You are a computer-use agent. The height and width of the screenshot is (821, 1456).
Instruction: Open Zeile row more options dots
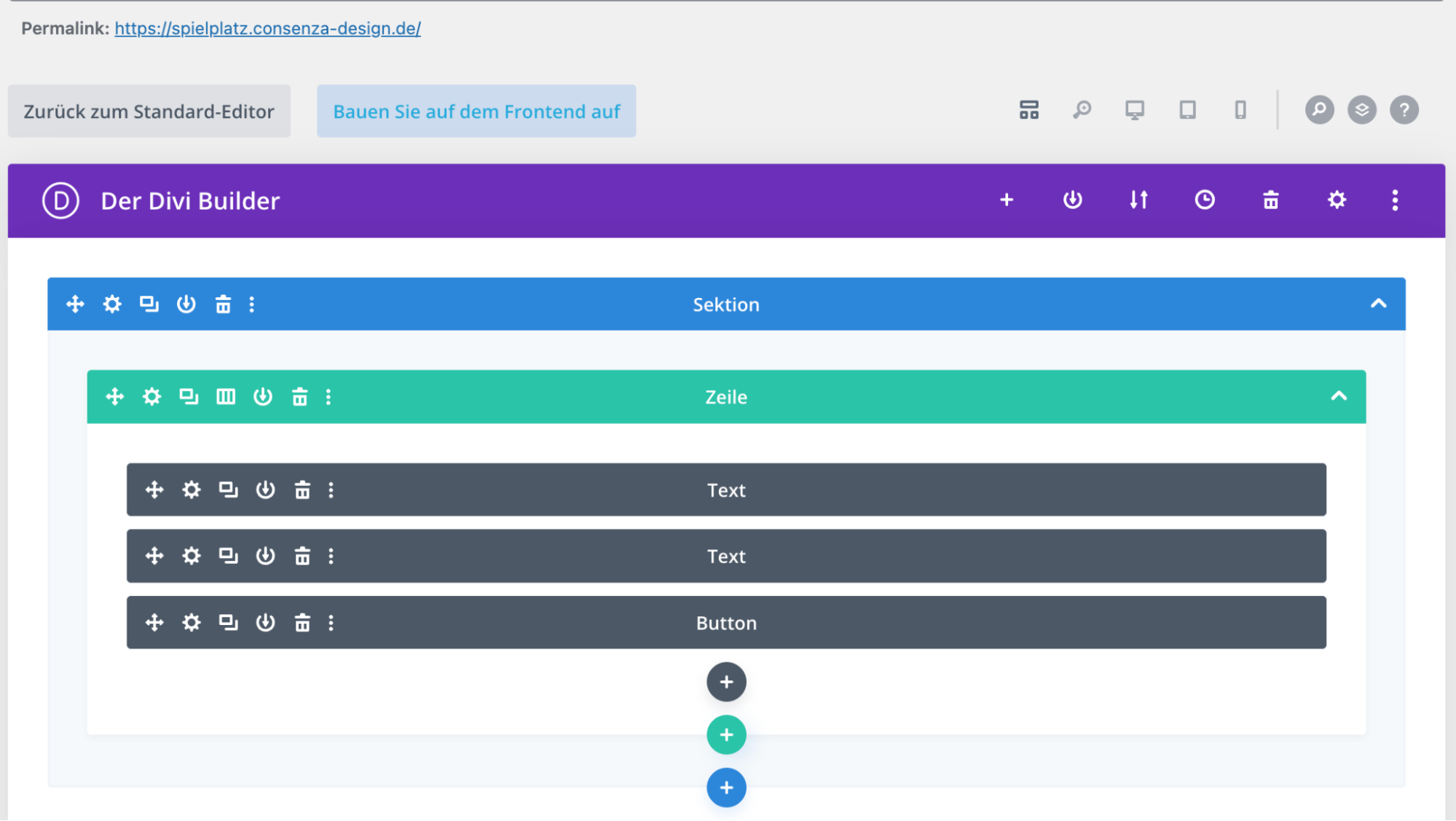(328, 396)
